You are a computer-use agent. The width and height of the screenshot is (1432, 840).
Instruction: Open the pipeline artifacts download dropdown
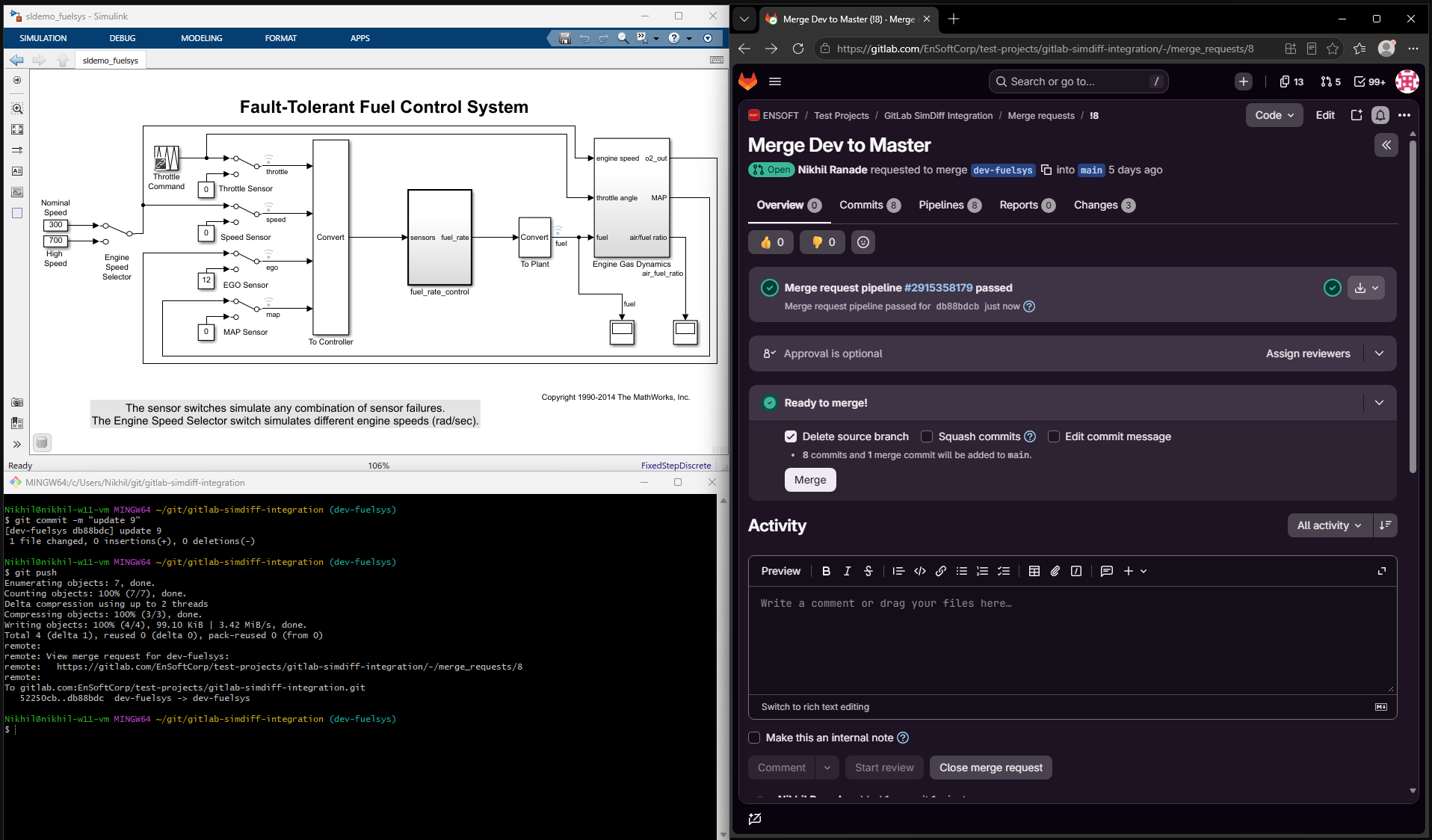point(1366,288)
